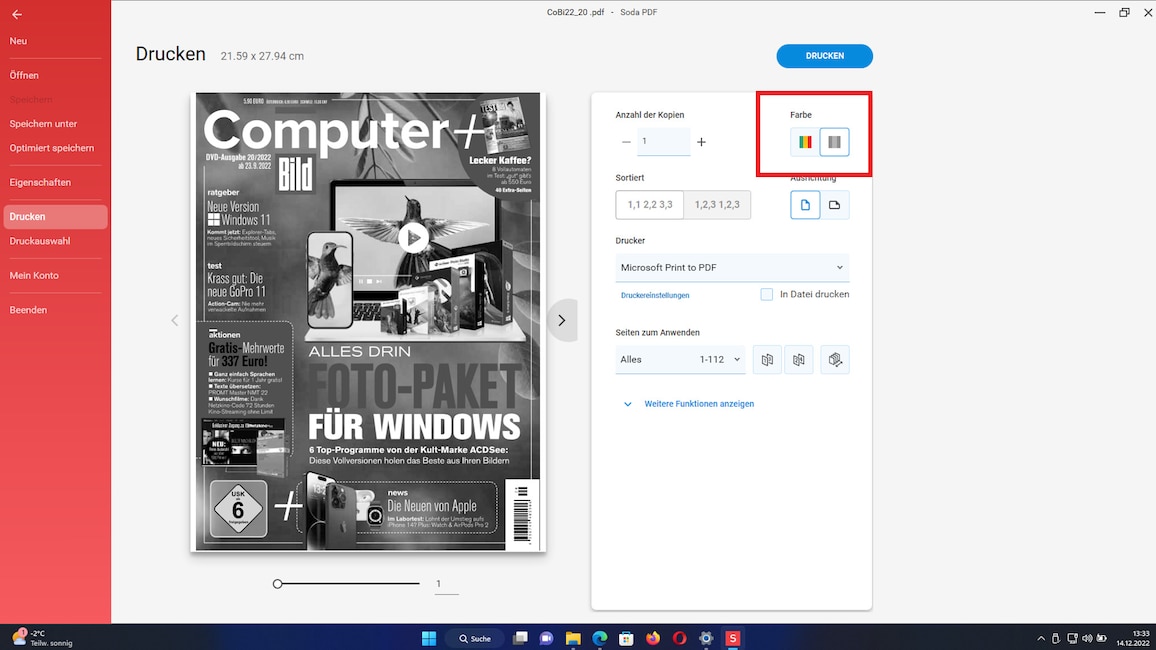Click the page number field below preview
1156x650 pixels.
coord(446,584)
